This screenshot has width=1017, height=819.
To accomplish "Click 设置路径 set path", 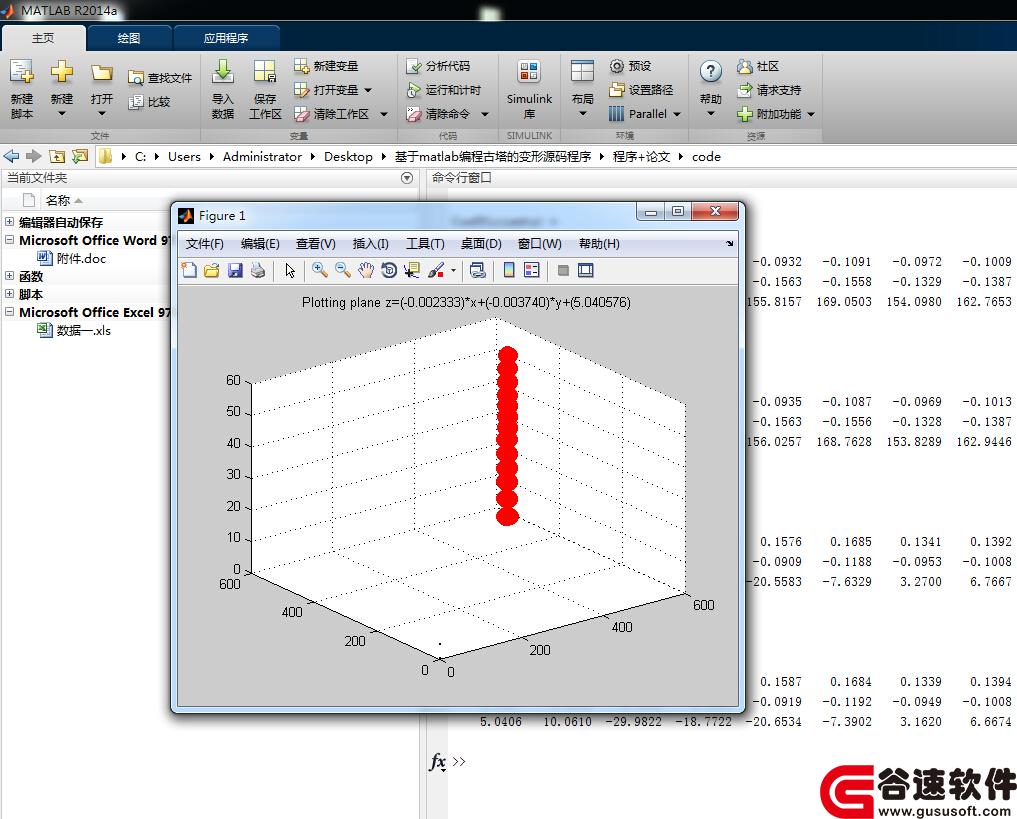I will (641, 90).
